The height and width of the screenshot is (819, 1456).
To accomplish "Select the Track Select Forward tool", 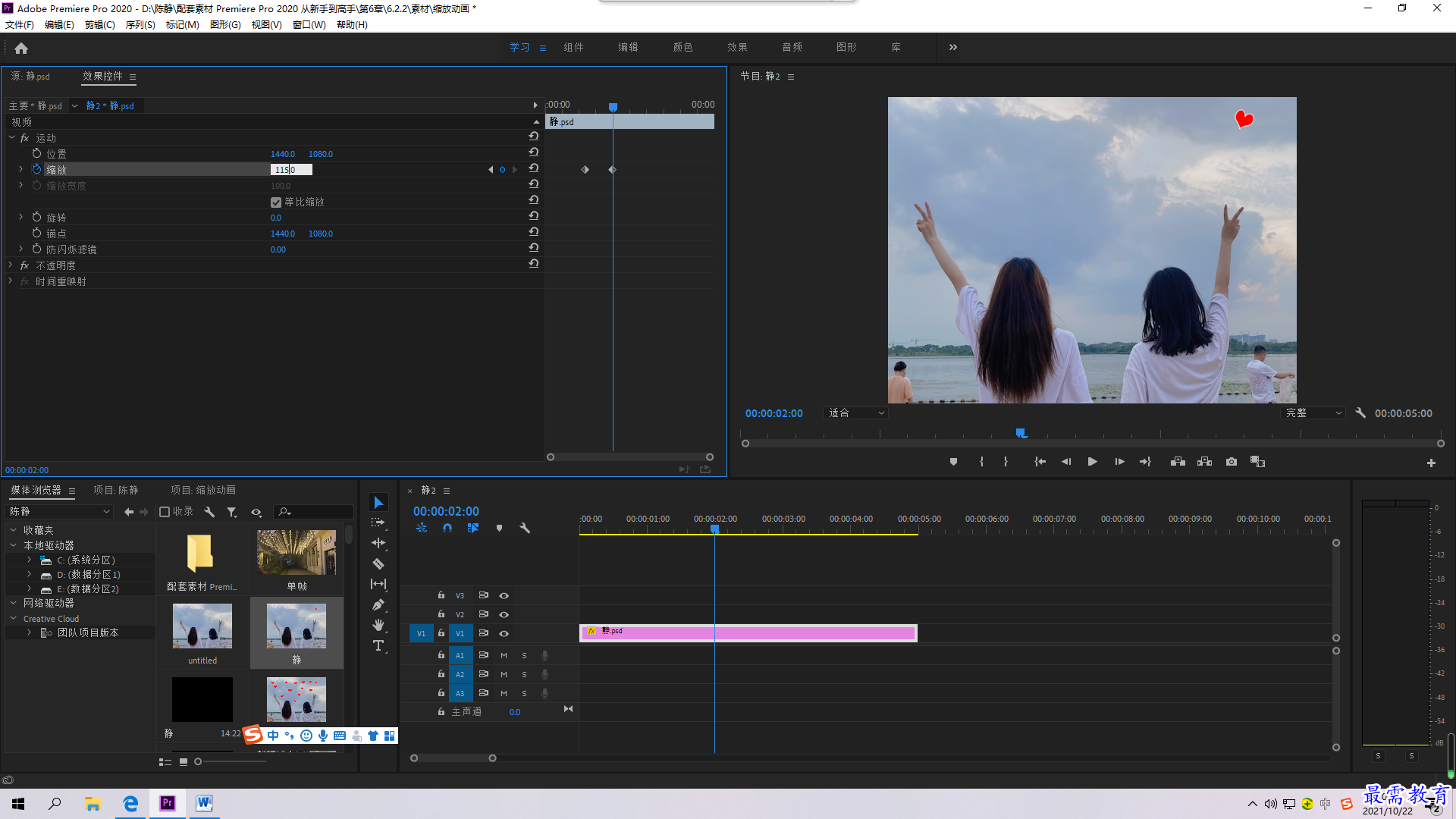I will point(378,523).
